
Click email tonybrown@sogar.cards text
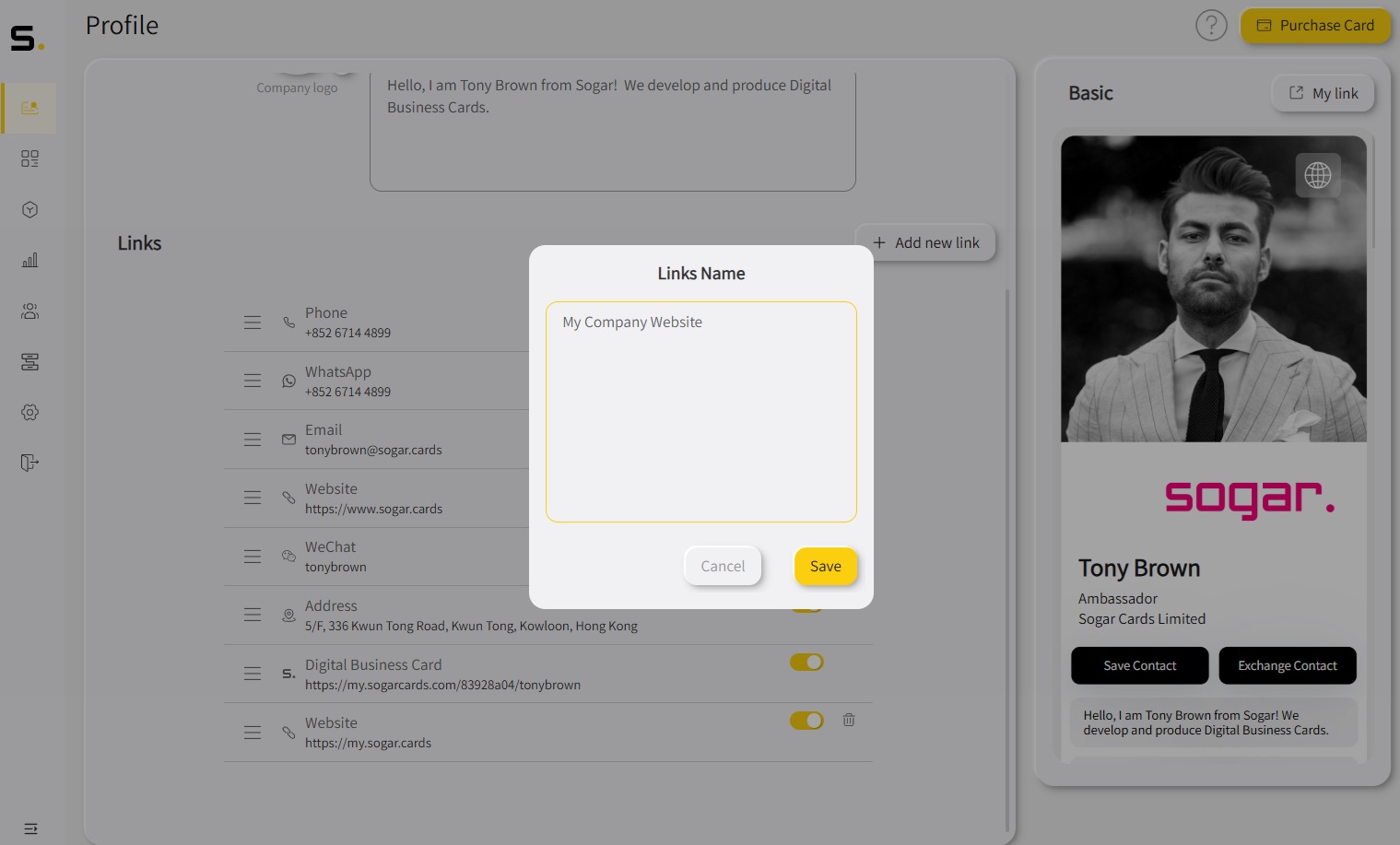point(373,450)
